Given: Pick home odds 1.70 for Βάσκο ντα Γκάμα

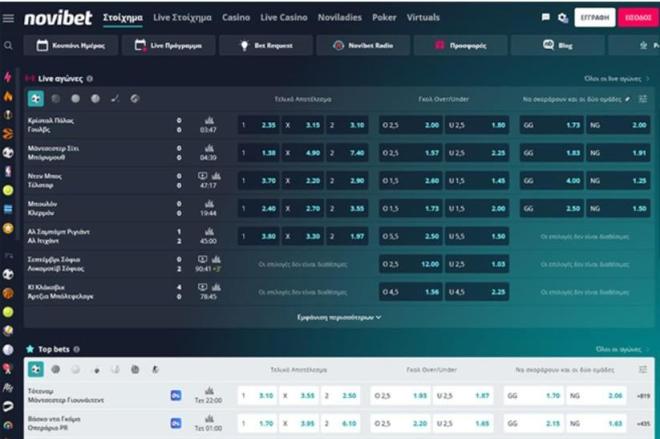Looking at the screenshot, I should pyautogui.click(x=257, y=423).
